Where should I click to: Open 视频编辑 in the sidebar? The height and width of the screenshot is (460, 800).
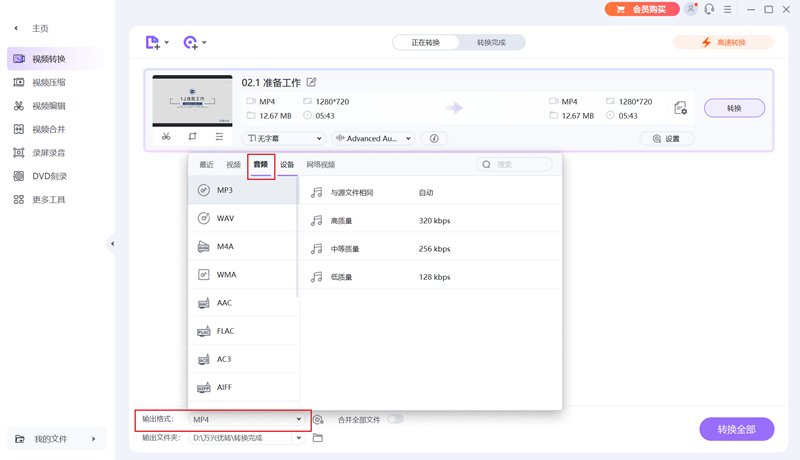tap(56, 106)
